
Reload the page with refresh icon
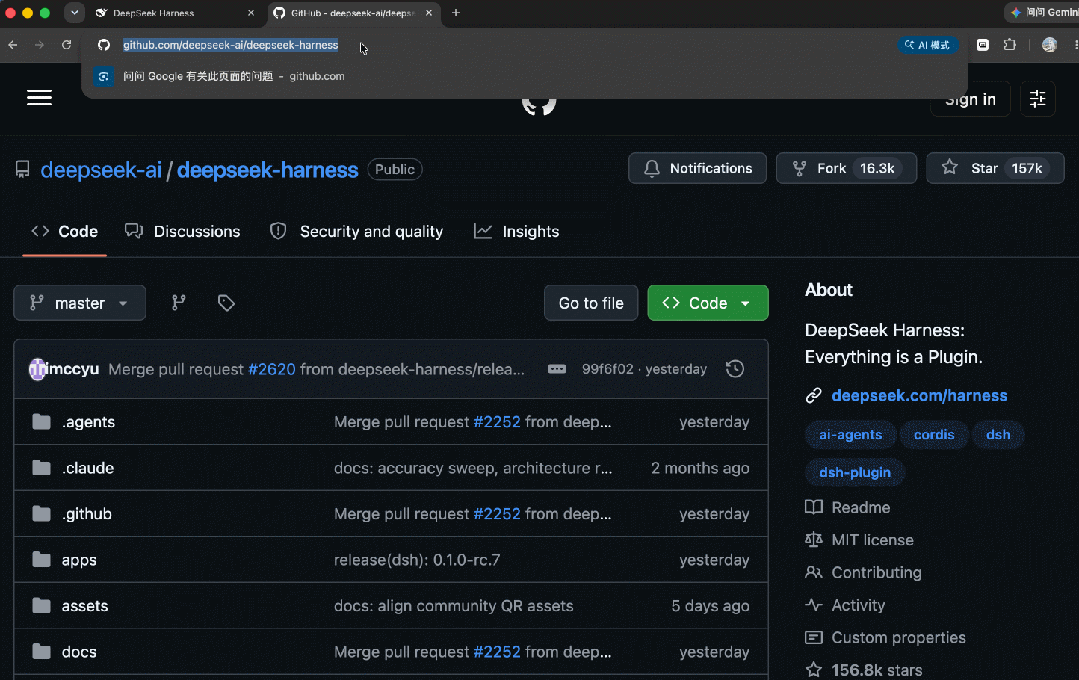pyautogui.click(x=67, y=45)
